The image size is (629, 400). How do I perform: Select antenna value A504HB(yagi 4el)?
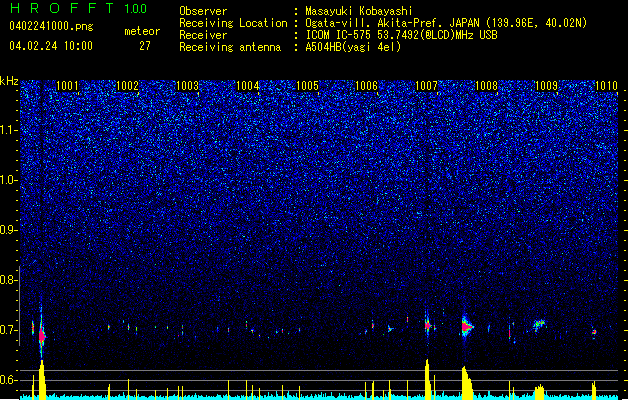pyautogui.click(x=353, y=47)
